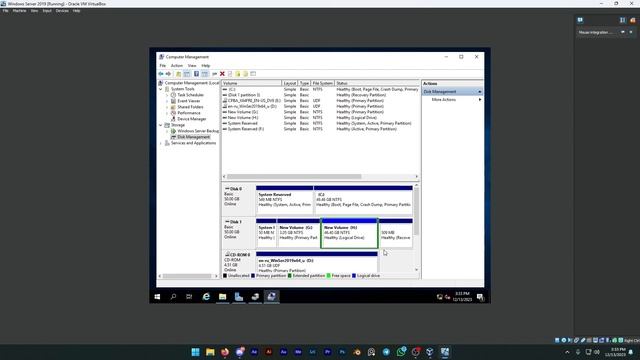Image resolution: width=640 pixels, height=360 pixels.
Task: Open Telegram on host taskbar
Action: (x=386, y=352)
